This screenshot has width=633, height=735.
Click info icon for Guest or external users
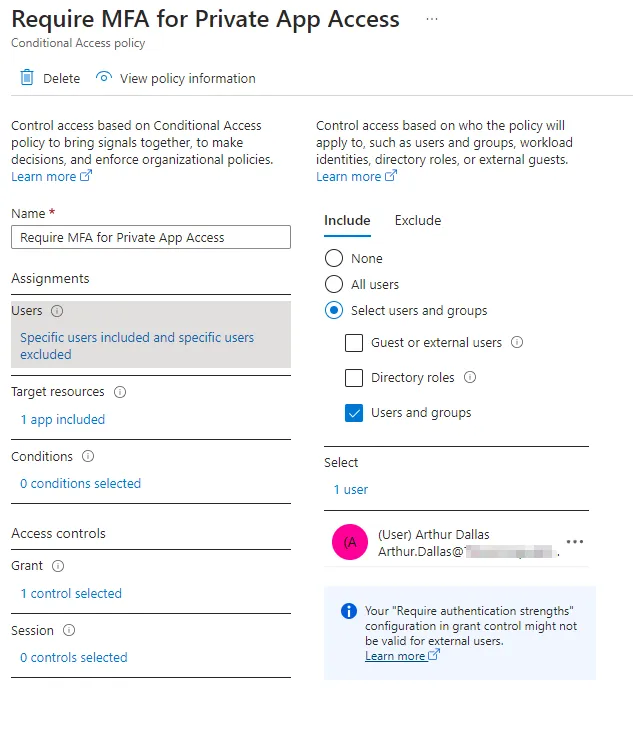click(517, 342)
